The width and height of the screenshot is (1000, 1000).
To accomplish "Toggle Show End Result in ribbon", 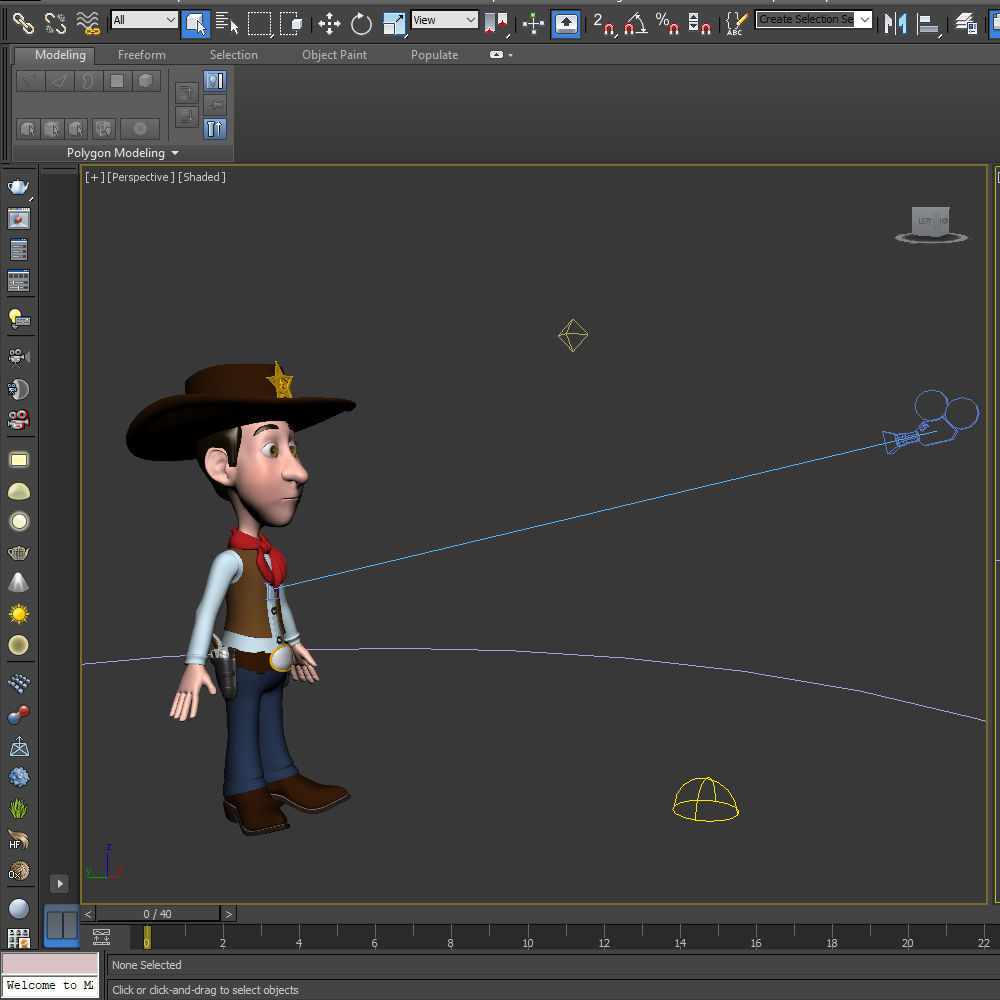I will click(215, 81).
